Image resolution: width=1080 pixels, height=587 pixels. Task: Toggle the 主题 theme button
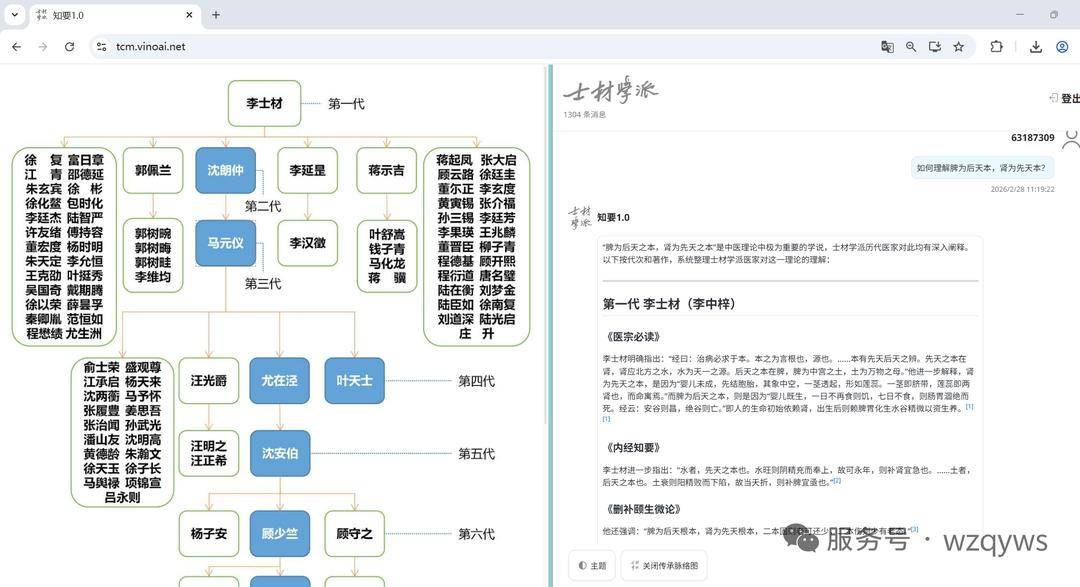pos(592,566)
